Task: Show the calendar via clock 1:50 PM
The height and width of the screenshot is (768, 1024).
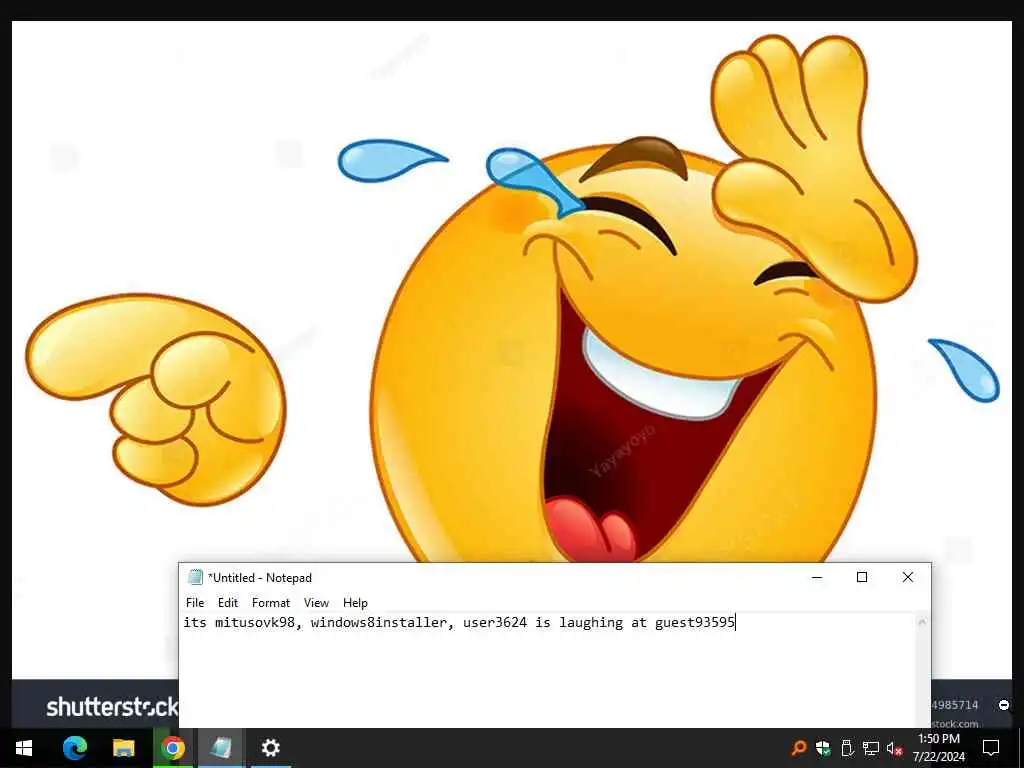Action: tap(938, 748)
